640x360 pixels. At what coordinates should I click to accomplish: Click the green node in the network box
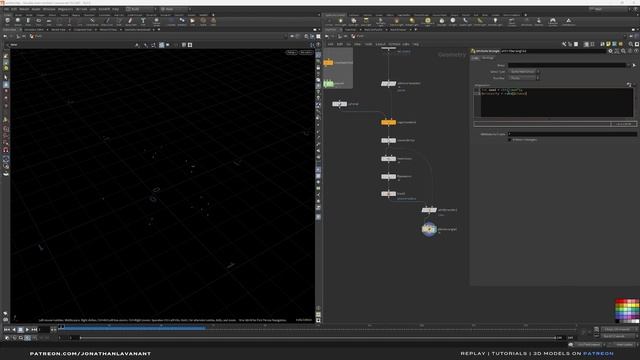click(329, 83)
